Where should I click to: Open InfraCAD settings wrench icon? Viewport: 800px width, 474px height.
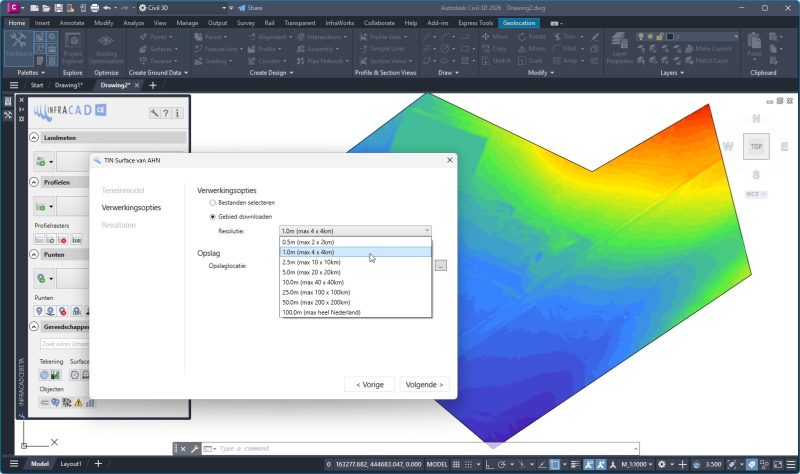point(154,113)
